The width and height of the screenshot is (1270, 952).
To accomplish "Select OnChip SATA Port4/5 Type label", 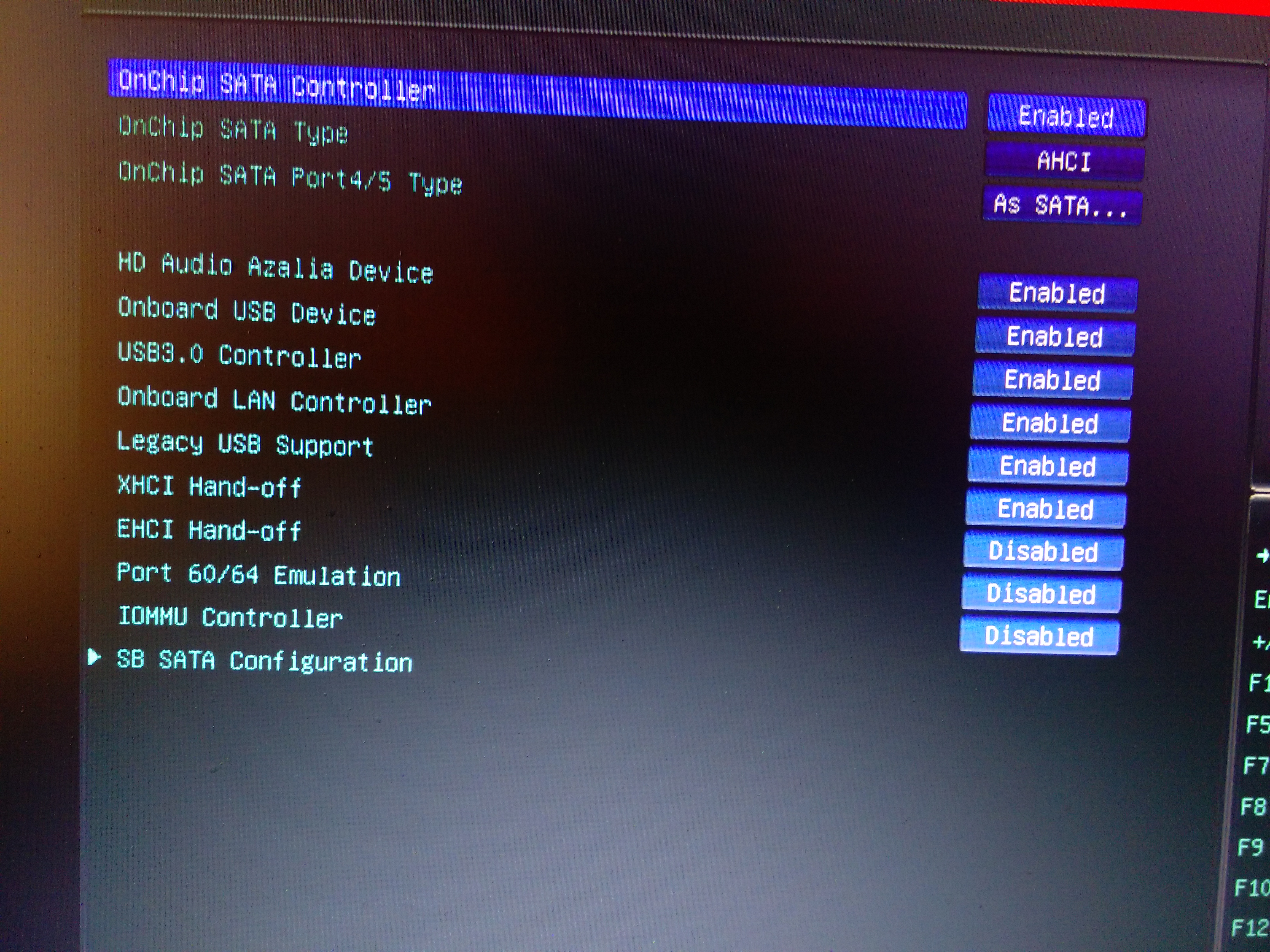I will pyautogui.click(x=290, y=178).
